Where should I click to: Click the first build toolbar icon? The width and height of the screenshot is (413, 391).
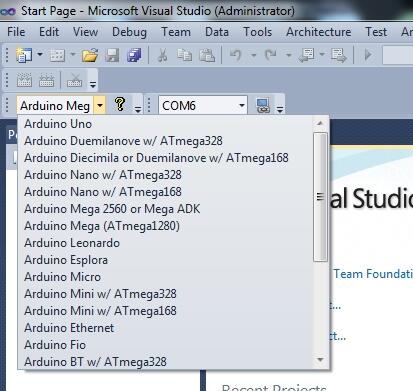point(24,80)
